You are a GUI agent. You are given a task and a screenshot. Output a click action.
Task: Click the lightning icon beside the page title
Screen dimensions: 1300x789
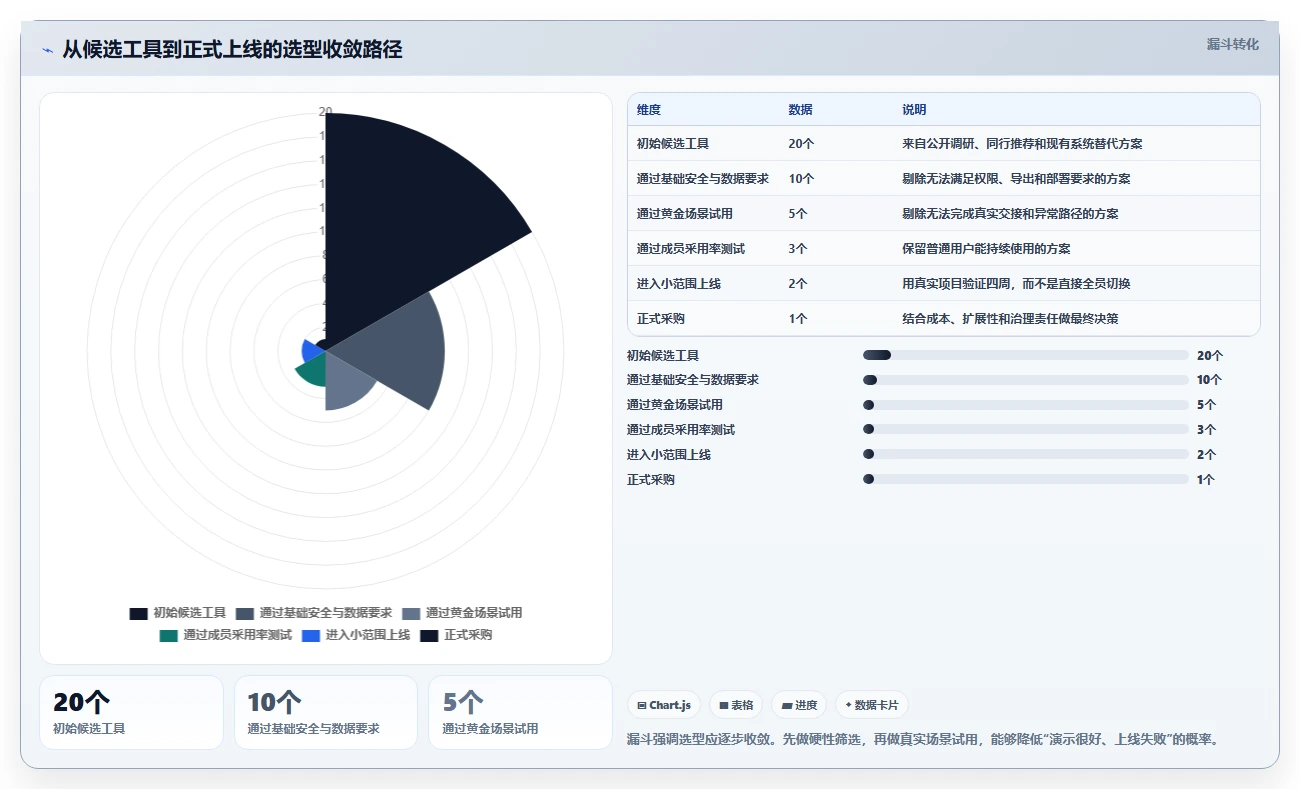[47, 50]
